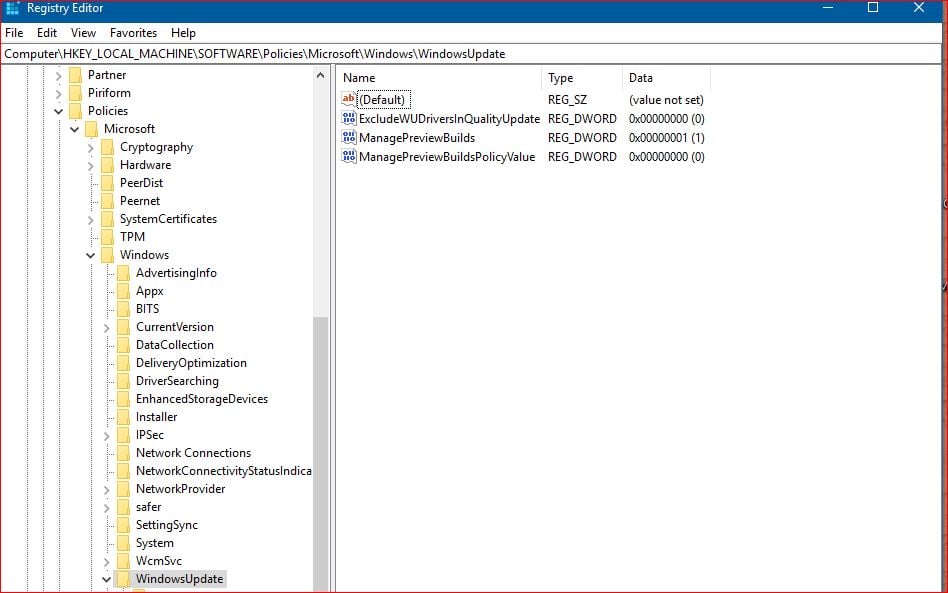Expand the WcmSvc key
This screenshot has width=948, height=593.
106,562
